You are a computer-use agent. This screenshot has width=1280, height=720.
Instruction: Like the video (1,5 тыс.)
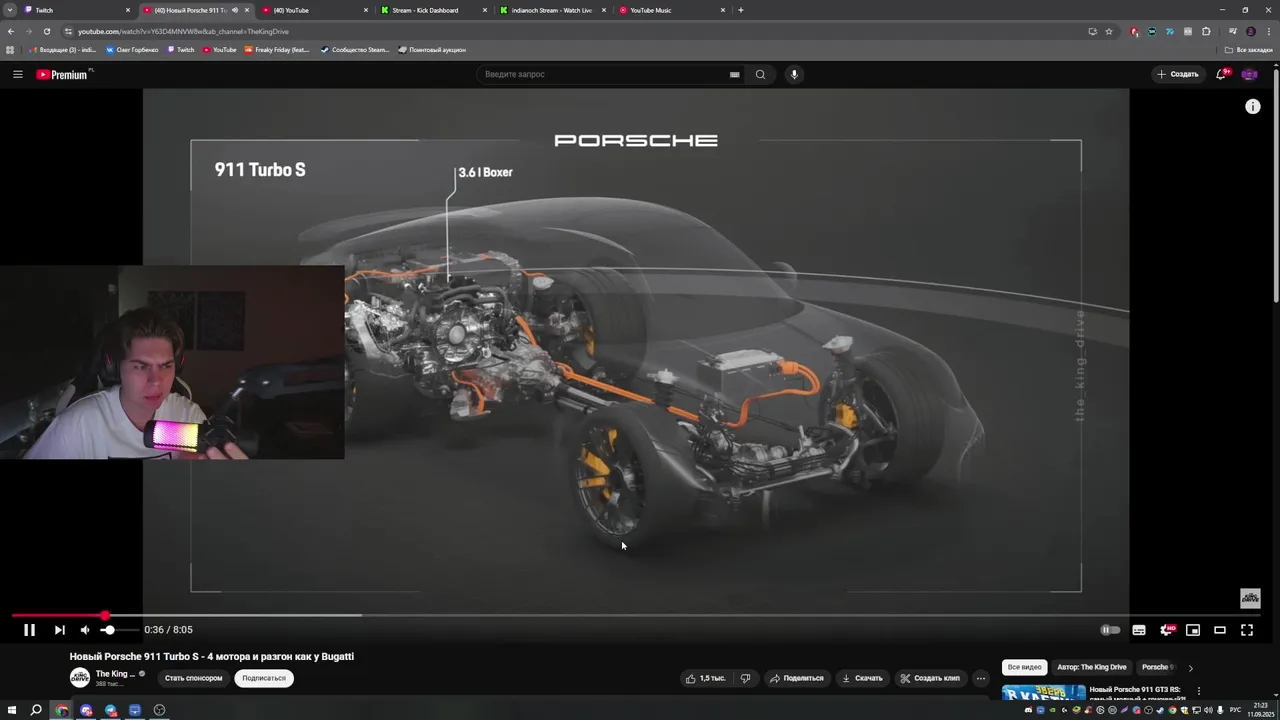pos(706,678)
